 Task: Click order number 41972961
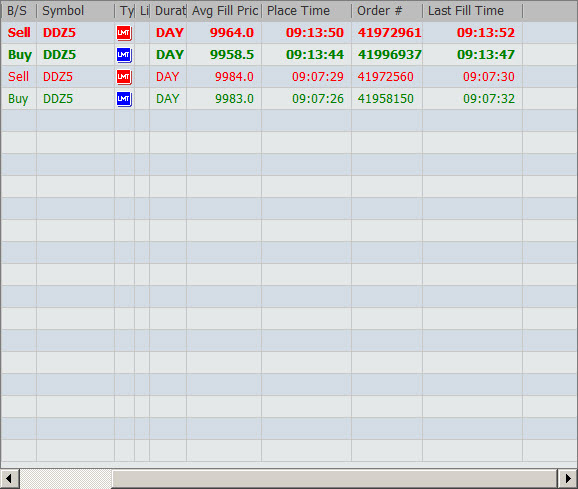[x=390, y=33]
